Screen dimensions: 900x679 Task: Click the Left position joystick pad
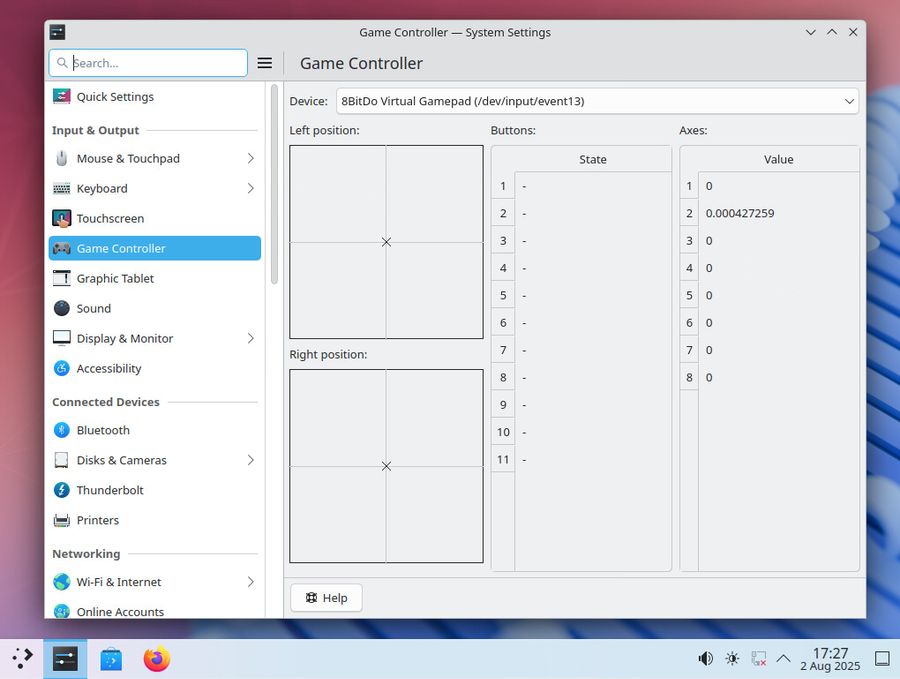pos(386,242)
